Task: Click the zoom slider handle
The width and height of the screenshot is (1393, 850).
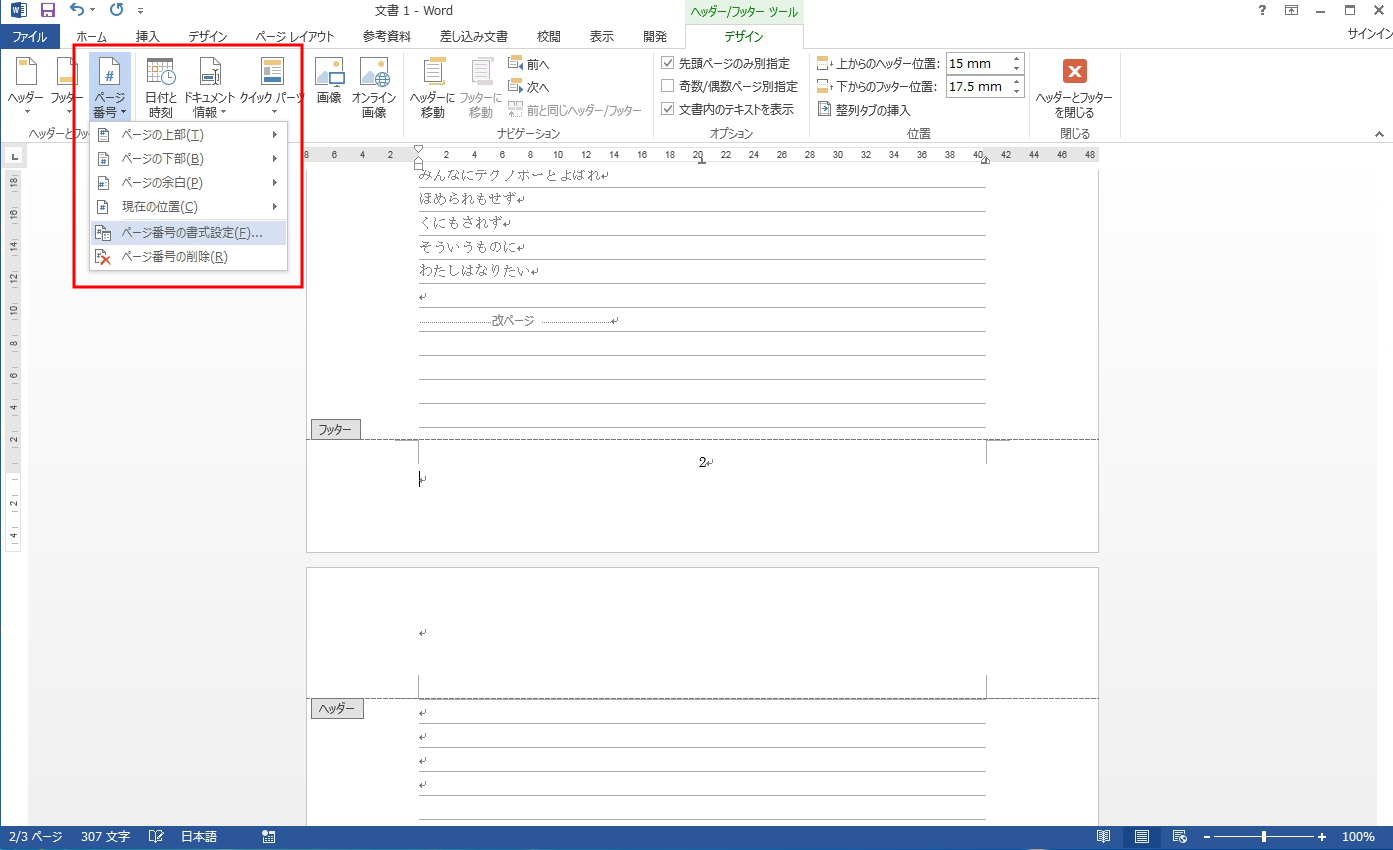Action: 1264,837
